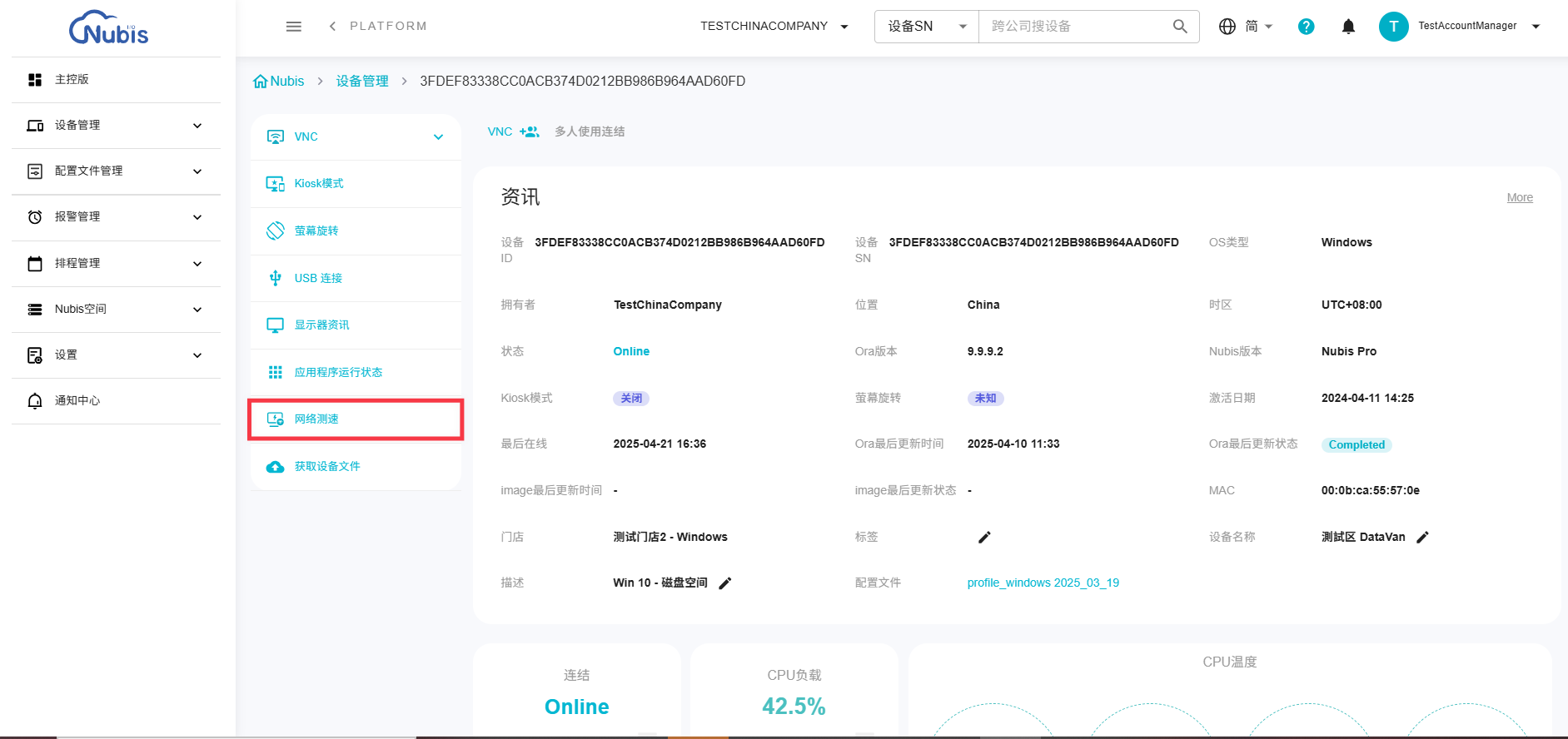Click the 排程管理 calendar icon

[x=35, y=264]
